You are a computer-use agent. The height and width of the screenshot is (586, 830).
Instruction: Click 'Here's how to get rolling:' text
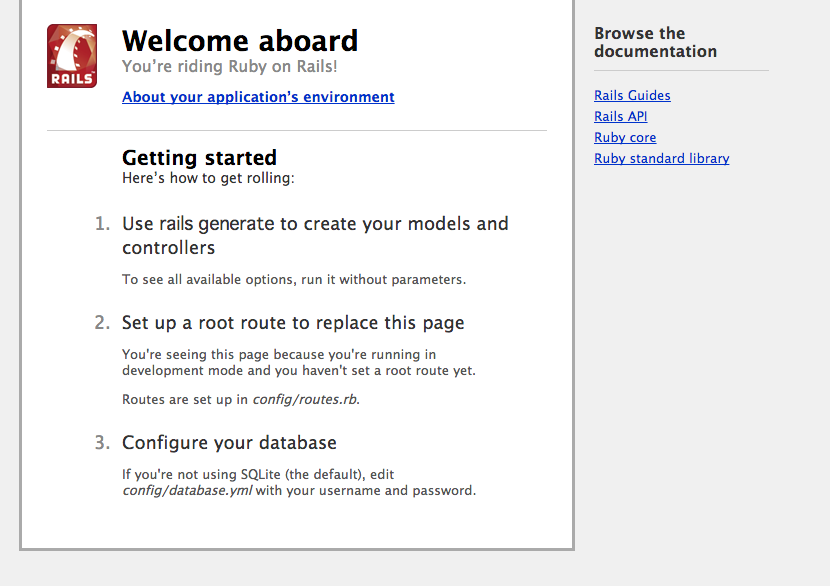pyautogui.click(x=208, y=178)
